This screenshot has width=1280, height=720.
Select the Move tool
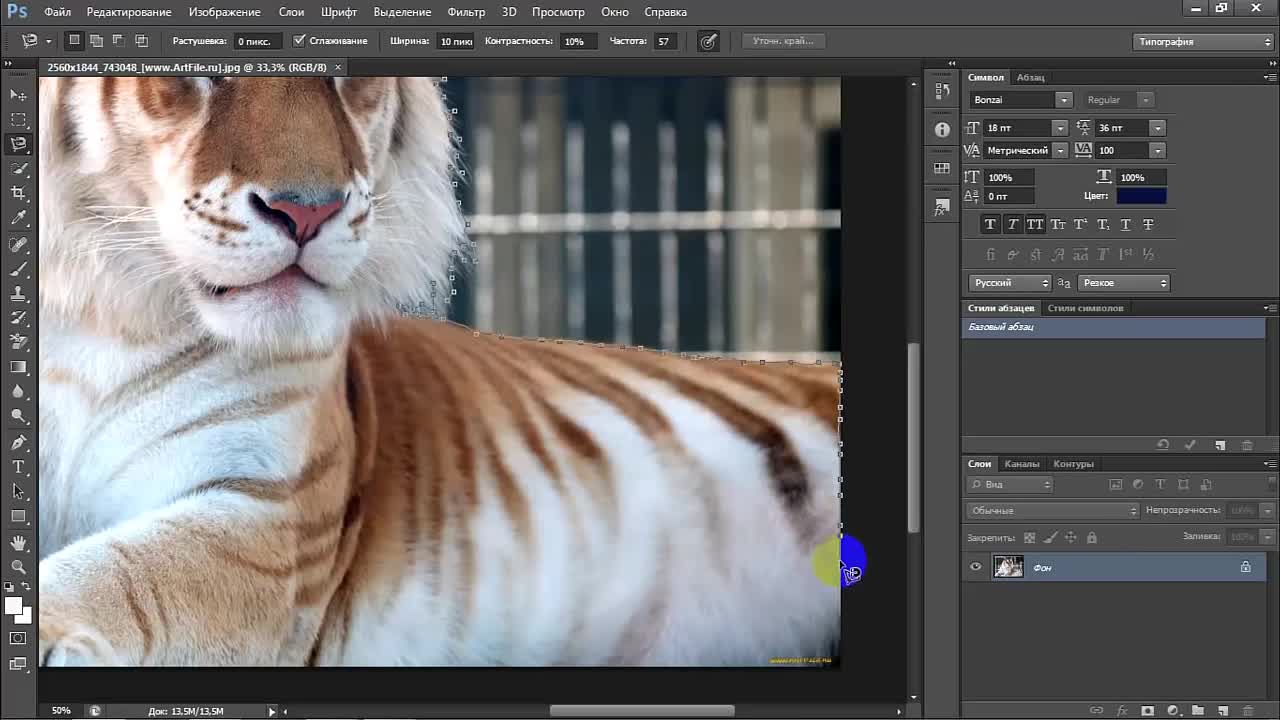(18, 95)
